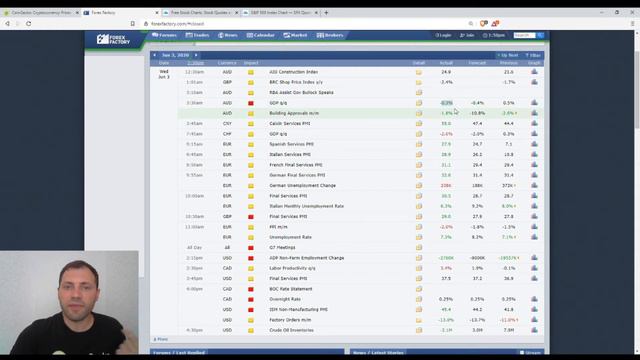Open detail folder for Crude Oil Inventories
Viewport: 640px width, 360px height.
click(419, 330)
